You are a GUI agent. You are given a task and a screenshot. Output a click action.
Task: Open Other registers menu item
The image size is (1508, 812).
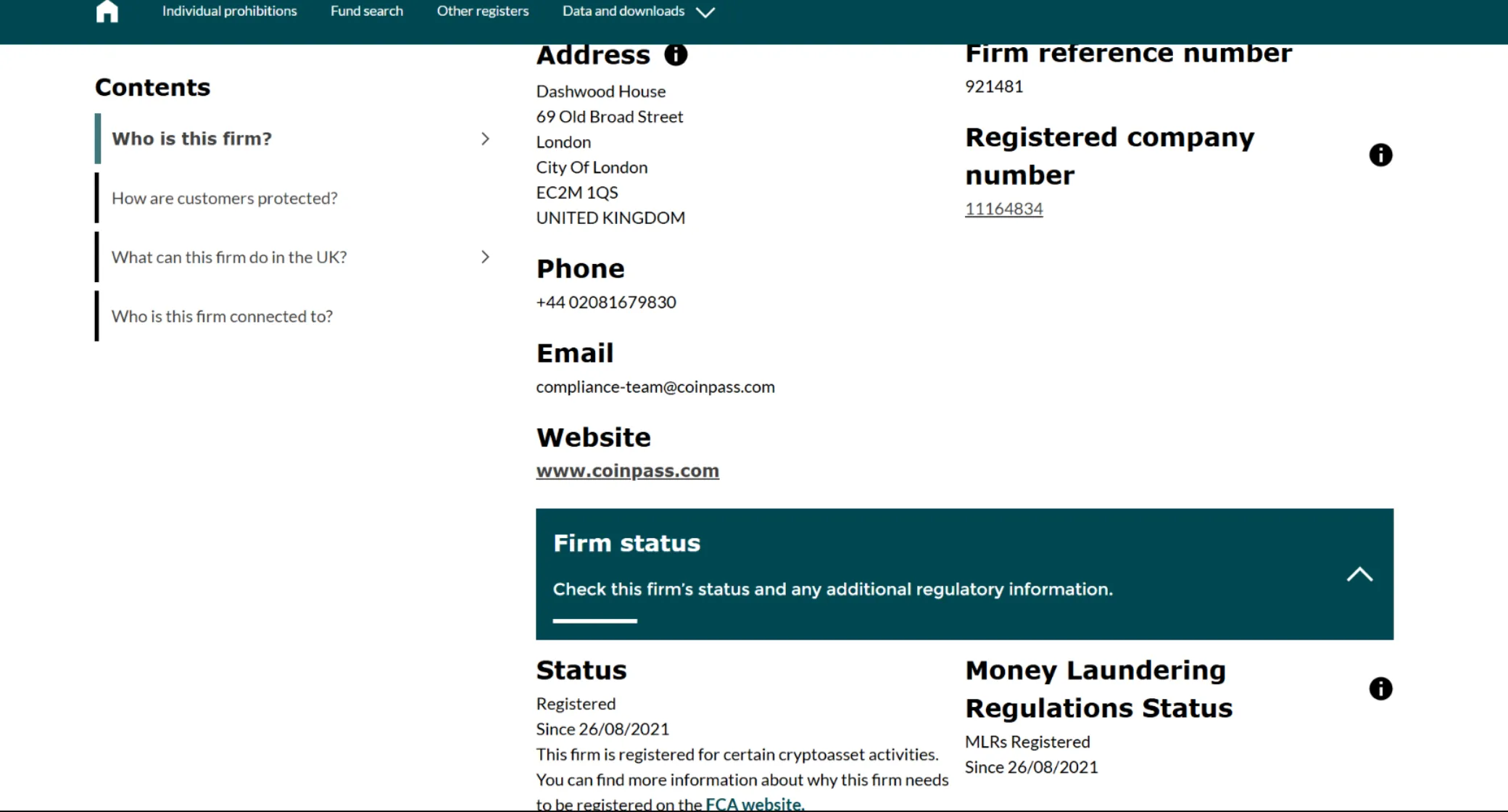pyautogui.click(x=482, y=12)
